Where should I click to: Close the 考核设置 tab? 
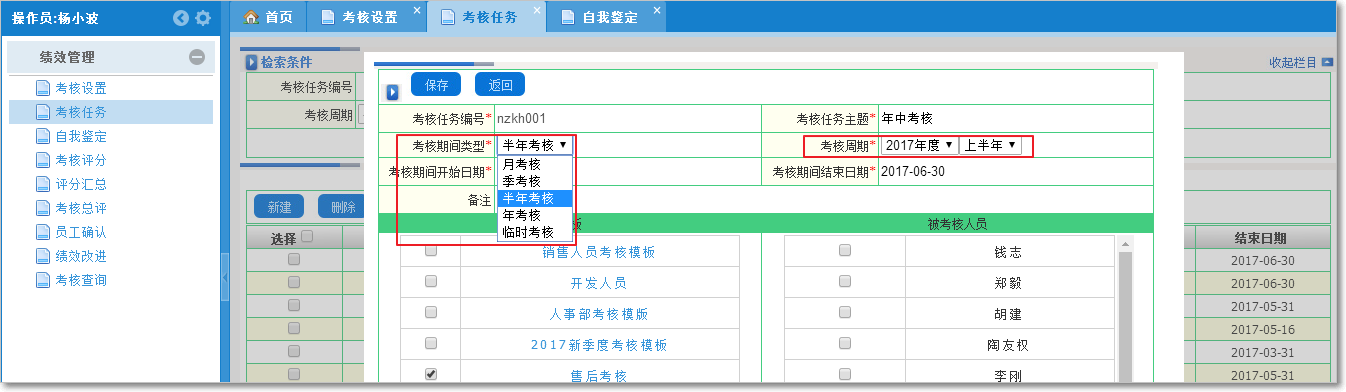point(417,10)
